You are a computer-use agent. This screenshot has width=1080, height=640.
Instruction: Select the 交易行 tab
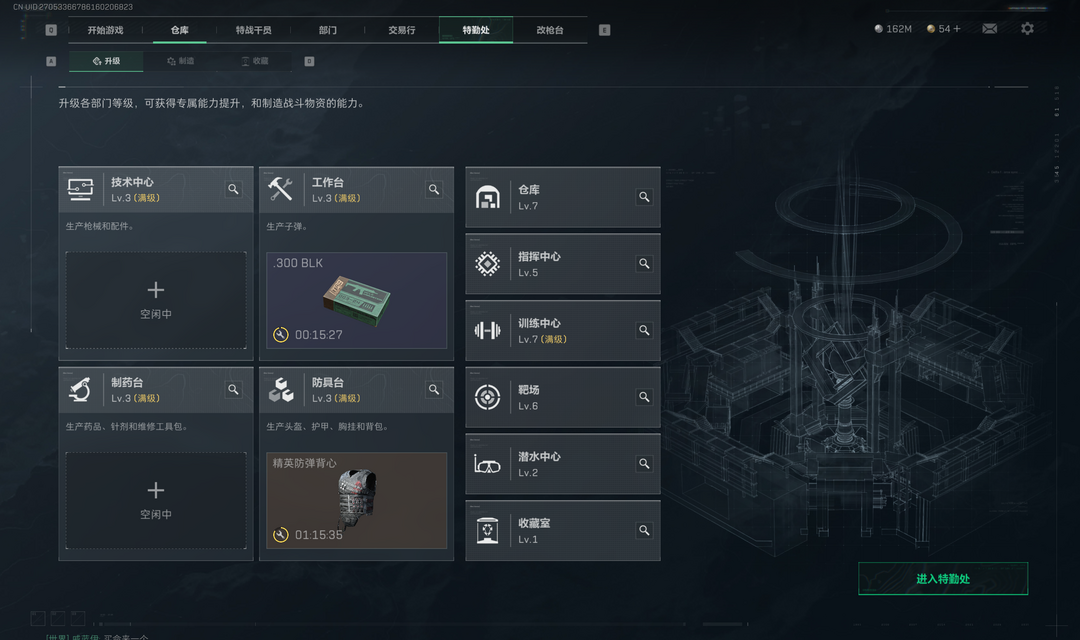point(402,30)
